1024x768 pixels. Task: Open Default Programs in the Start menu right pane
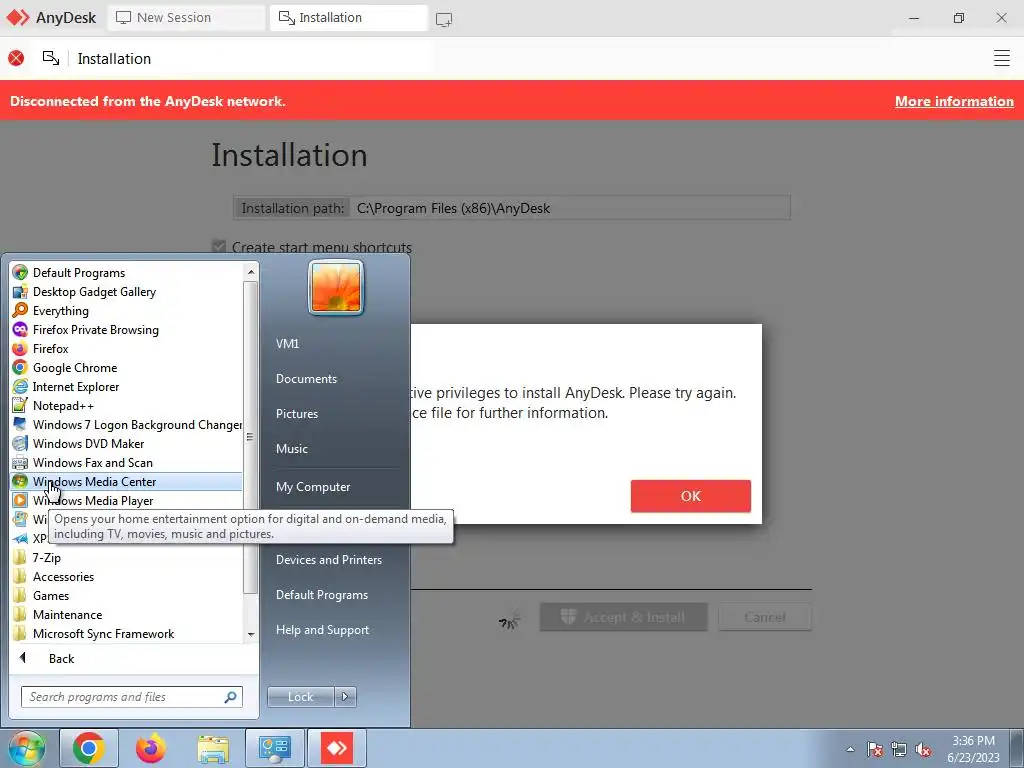pos(321,595)
